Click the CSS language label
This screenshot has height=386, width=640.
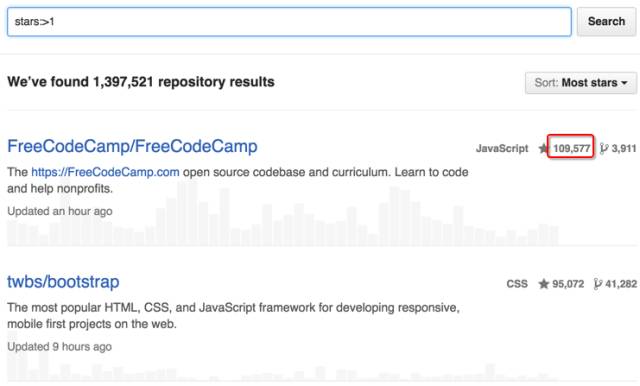[x=517, y=284]
